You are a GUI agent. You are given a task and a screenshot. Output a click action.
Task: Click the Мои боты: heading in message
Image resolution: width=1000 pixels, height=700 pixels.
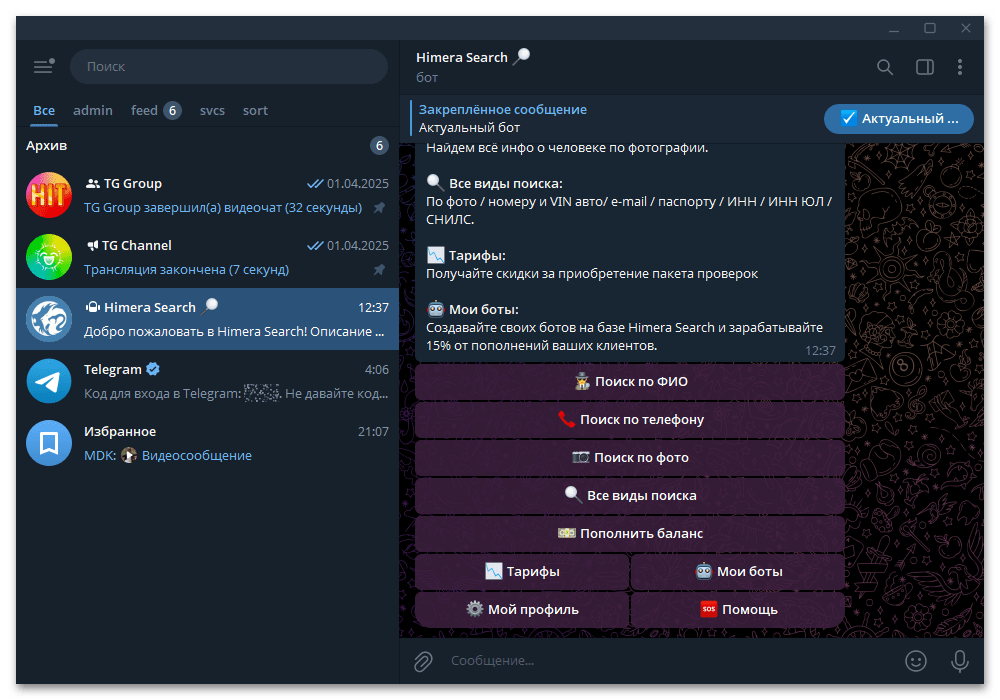coord(483,310)
